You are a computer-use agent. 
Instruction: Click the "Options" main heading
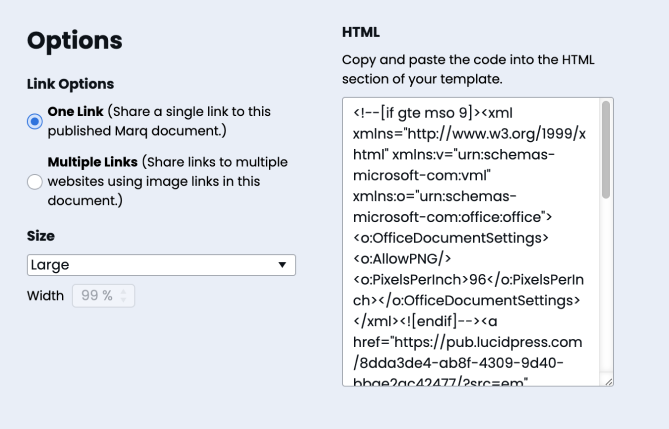(x=75, y=41)
